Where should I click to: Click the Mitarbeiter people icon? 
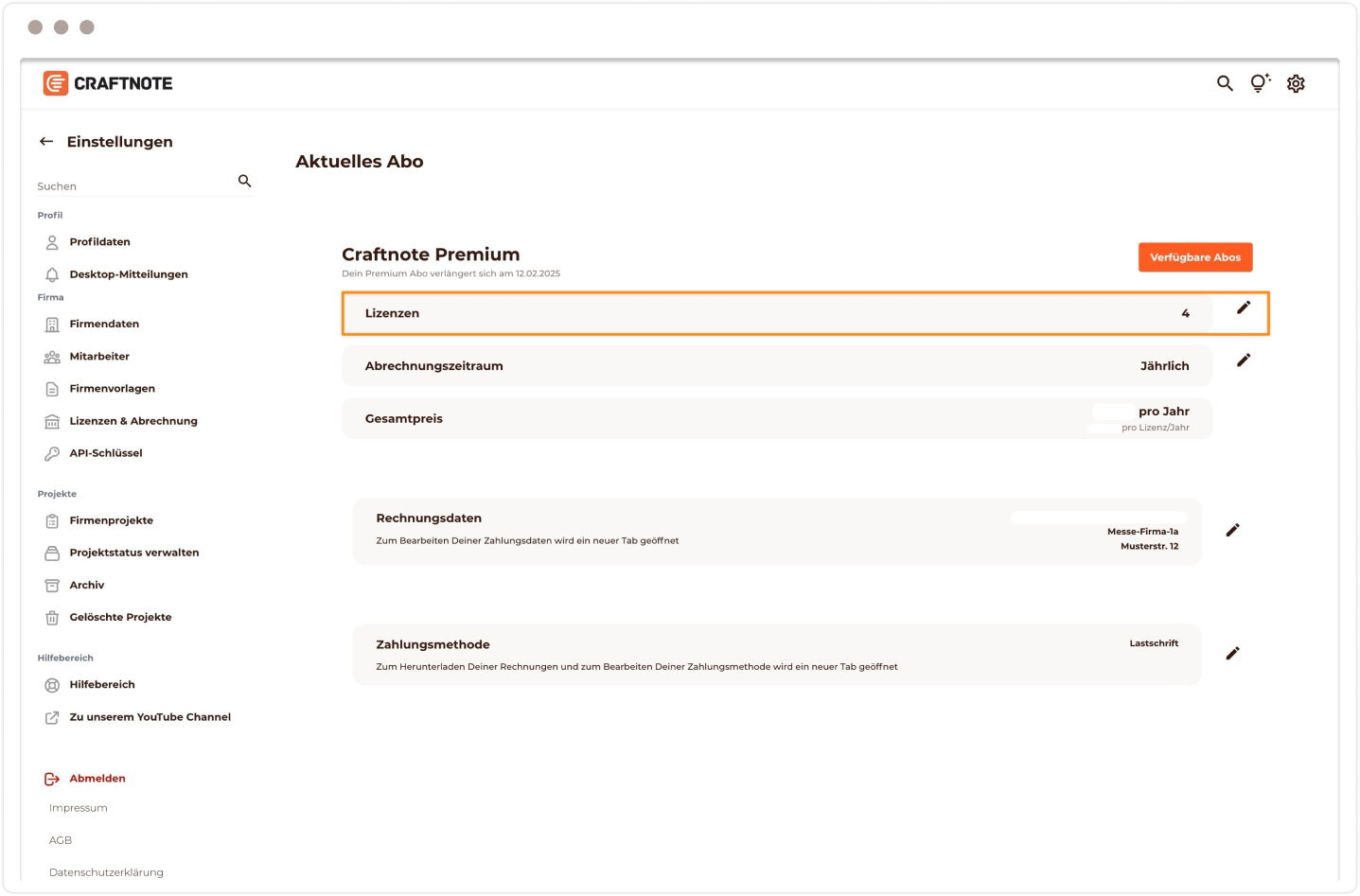click(x=52, y=357)
